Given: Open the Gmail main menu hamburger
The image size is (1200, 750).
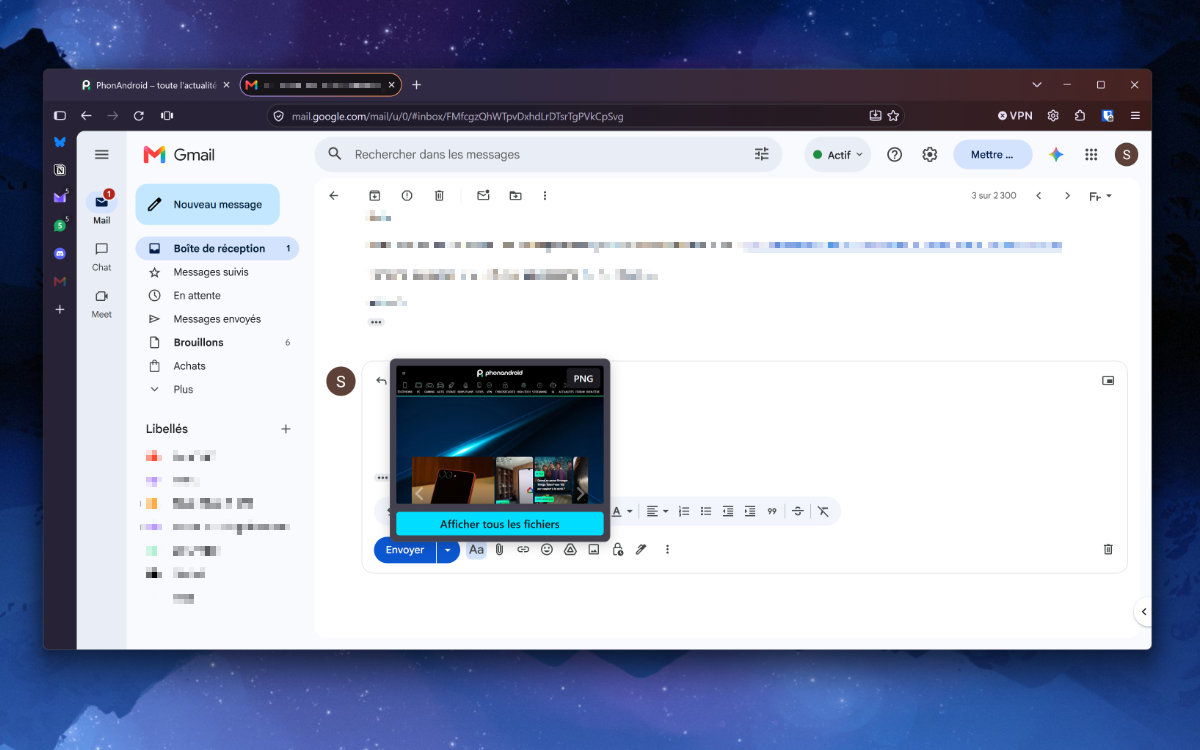Looking at the screenshot, I should [101, 154].
